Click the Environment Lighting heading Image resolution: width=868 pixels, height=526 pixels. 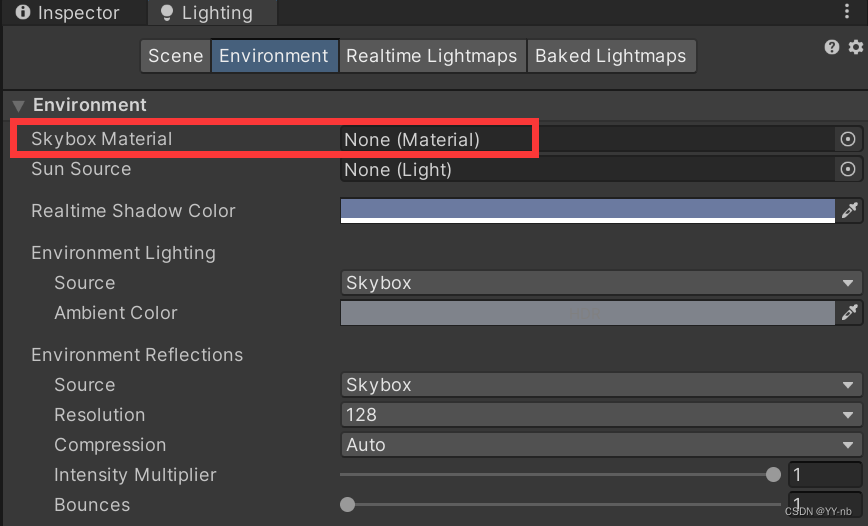123,253
